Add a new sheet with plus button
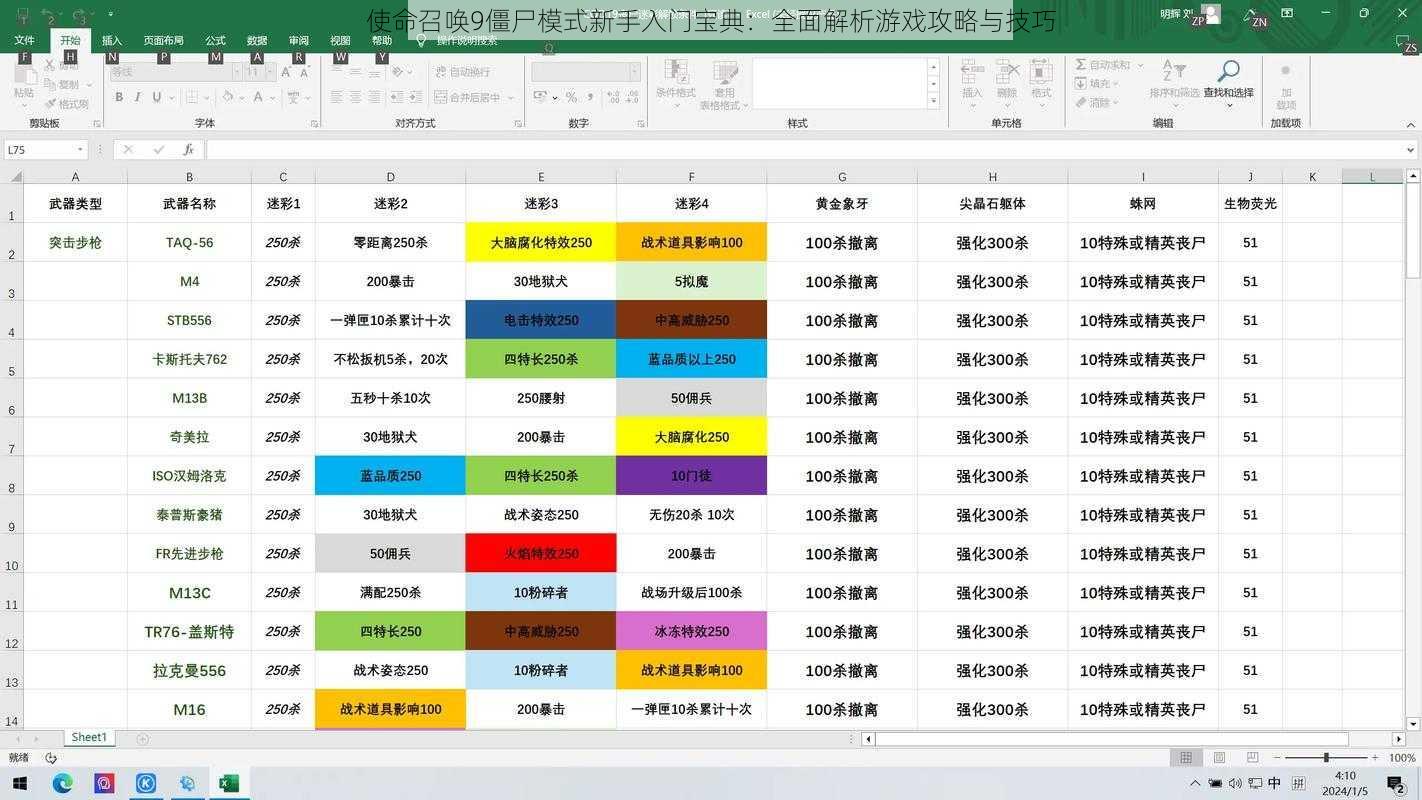Screen dimensions: 1422x800 (142, 739)
